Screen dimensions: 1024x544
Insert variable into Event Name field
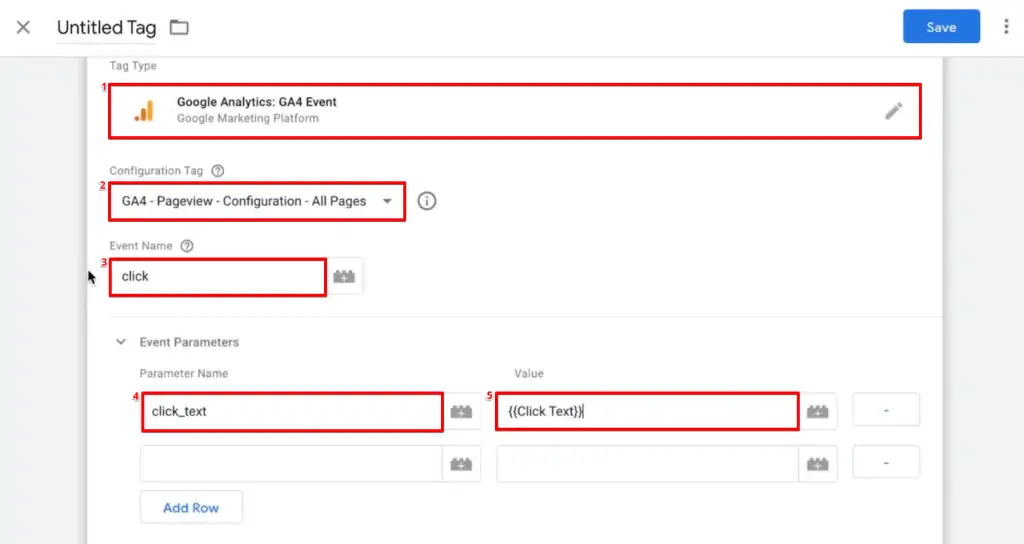click(x=344, y=277)
